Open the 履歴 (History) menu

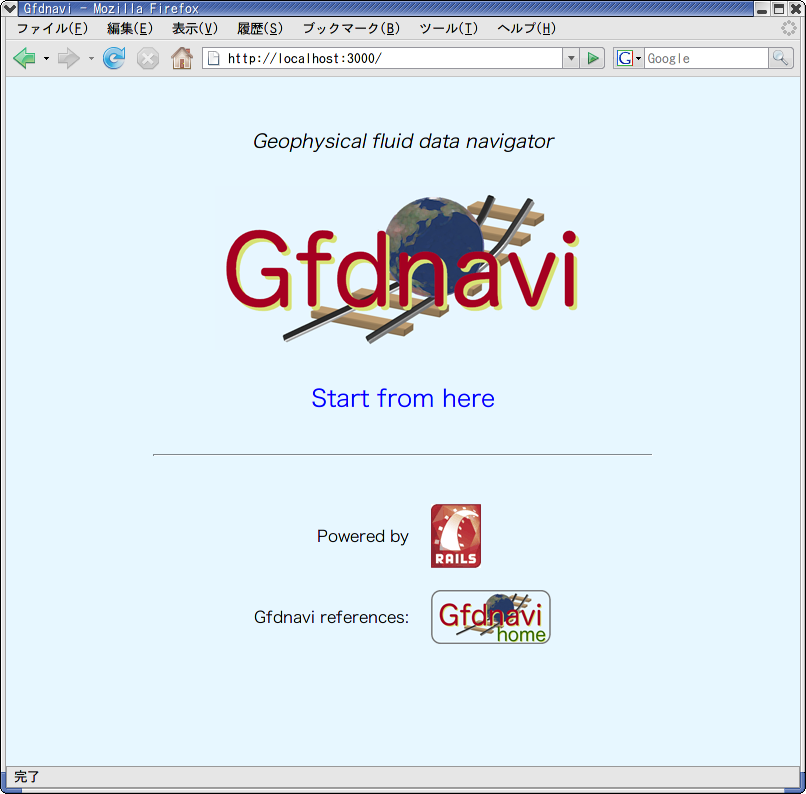pyautogui.click(x=259, y=29)
